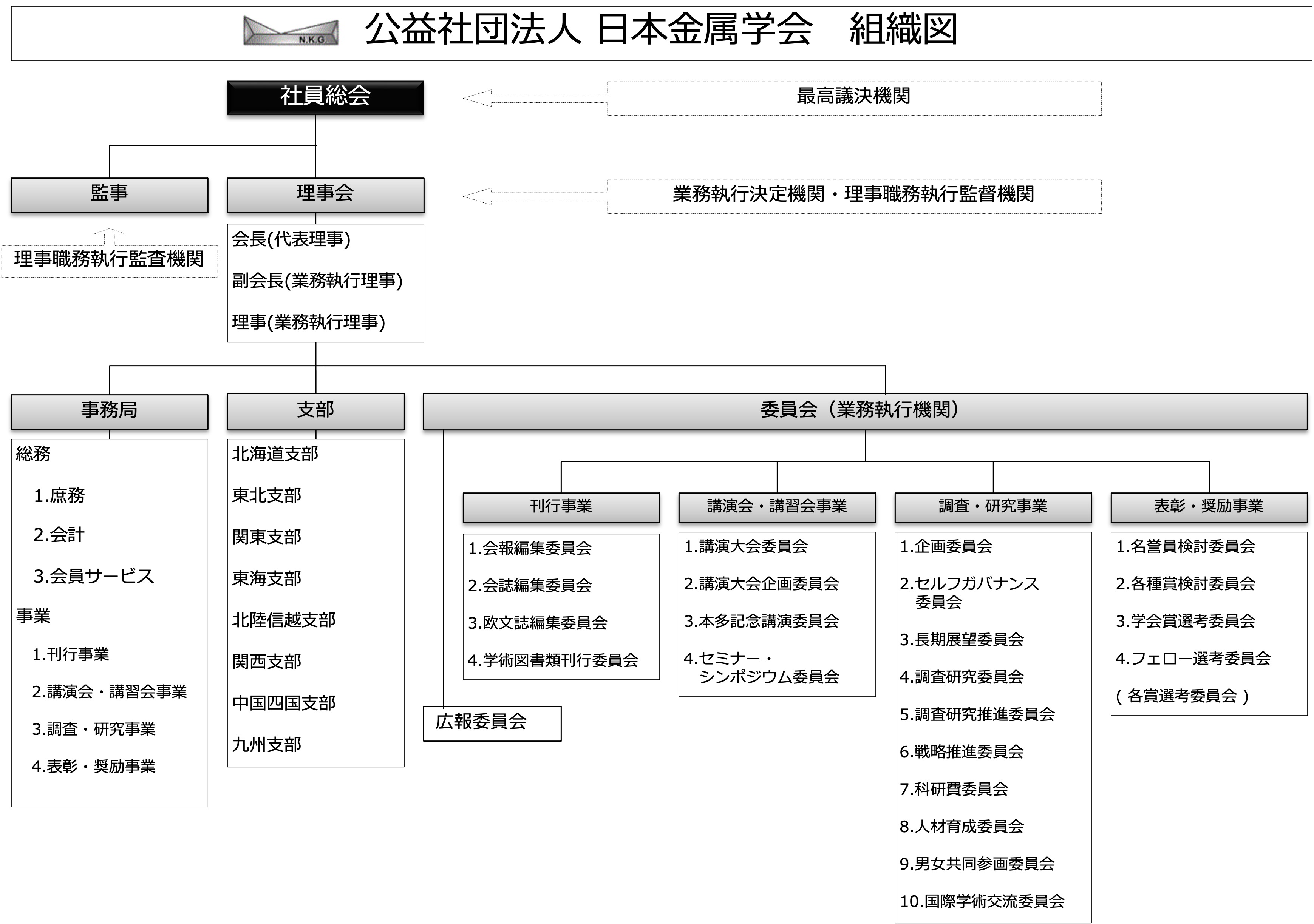Image resolution: width=1314 pixels, height=924 pixels.
Task: Select the 委員会（業務執行機関） header box
Action: click(865, 411)
